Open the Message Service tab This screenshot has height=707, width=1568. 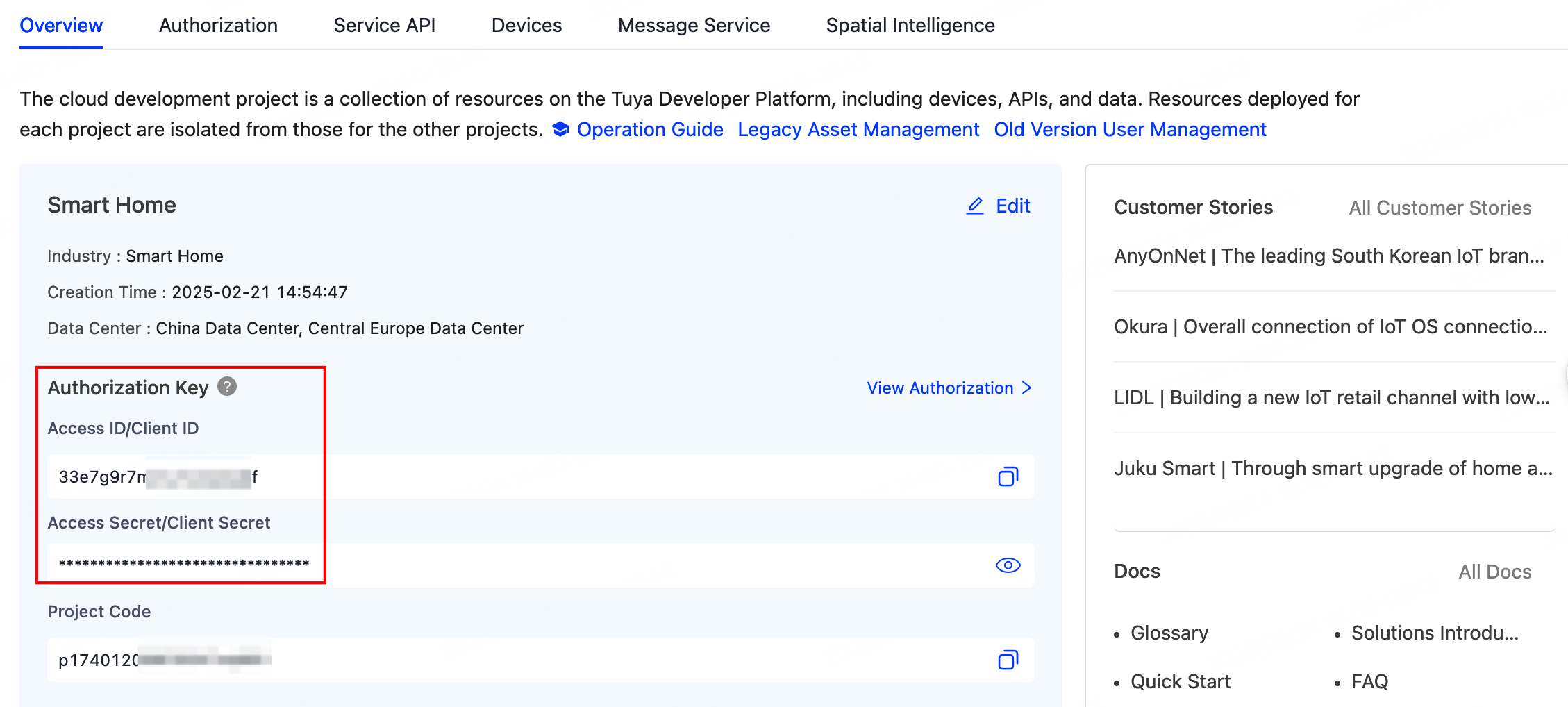pos(693,25)
